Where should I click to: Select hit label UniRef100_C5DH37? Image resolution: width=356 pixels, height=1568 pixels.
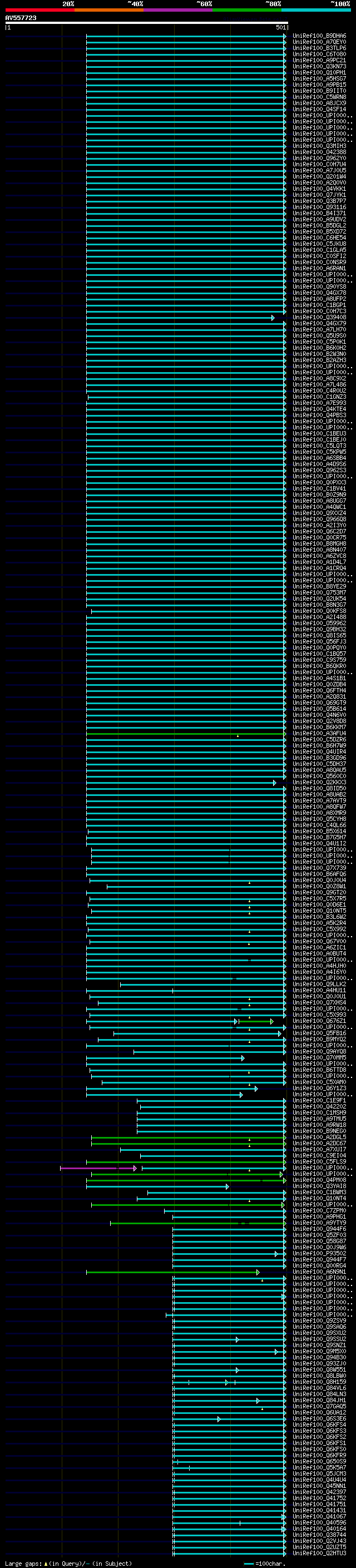point(319,764)
